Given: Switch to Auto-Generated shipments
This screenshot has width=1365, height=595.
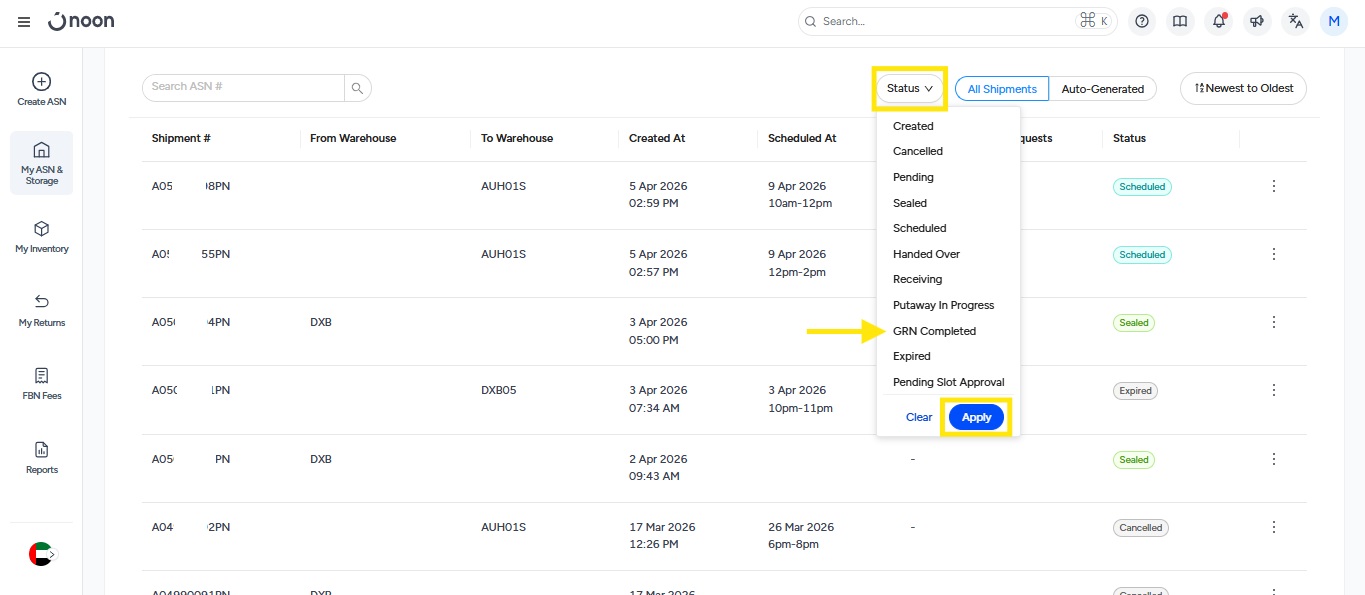Looking at the screenshot, I should click(x=1102, y=89).
